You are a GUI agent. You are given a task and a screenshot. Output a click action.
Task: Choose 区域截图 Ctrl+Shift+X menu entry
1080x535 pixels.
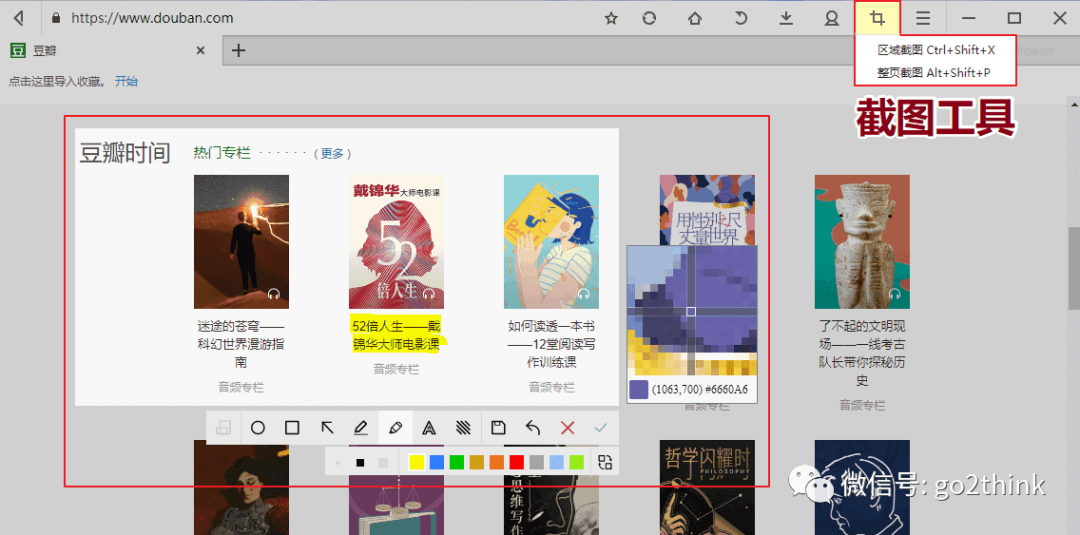tap(936, 50)
